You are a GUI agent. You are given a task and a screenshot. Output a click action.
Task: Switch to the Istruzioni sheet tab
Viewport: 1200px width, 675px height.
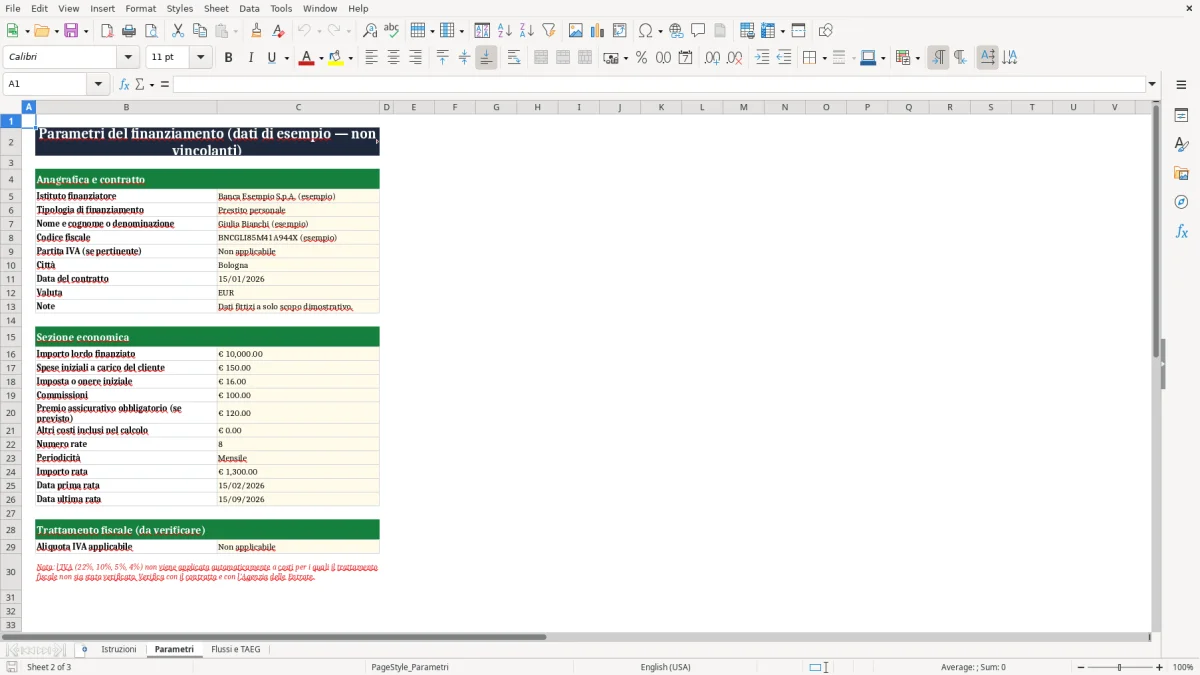[119, 649]
